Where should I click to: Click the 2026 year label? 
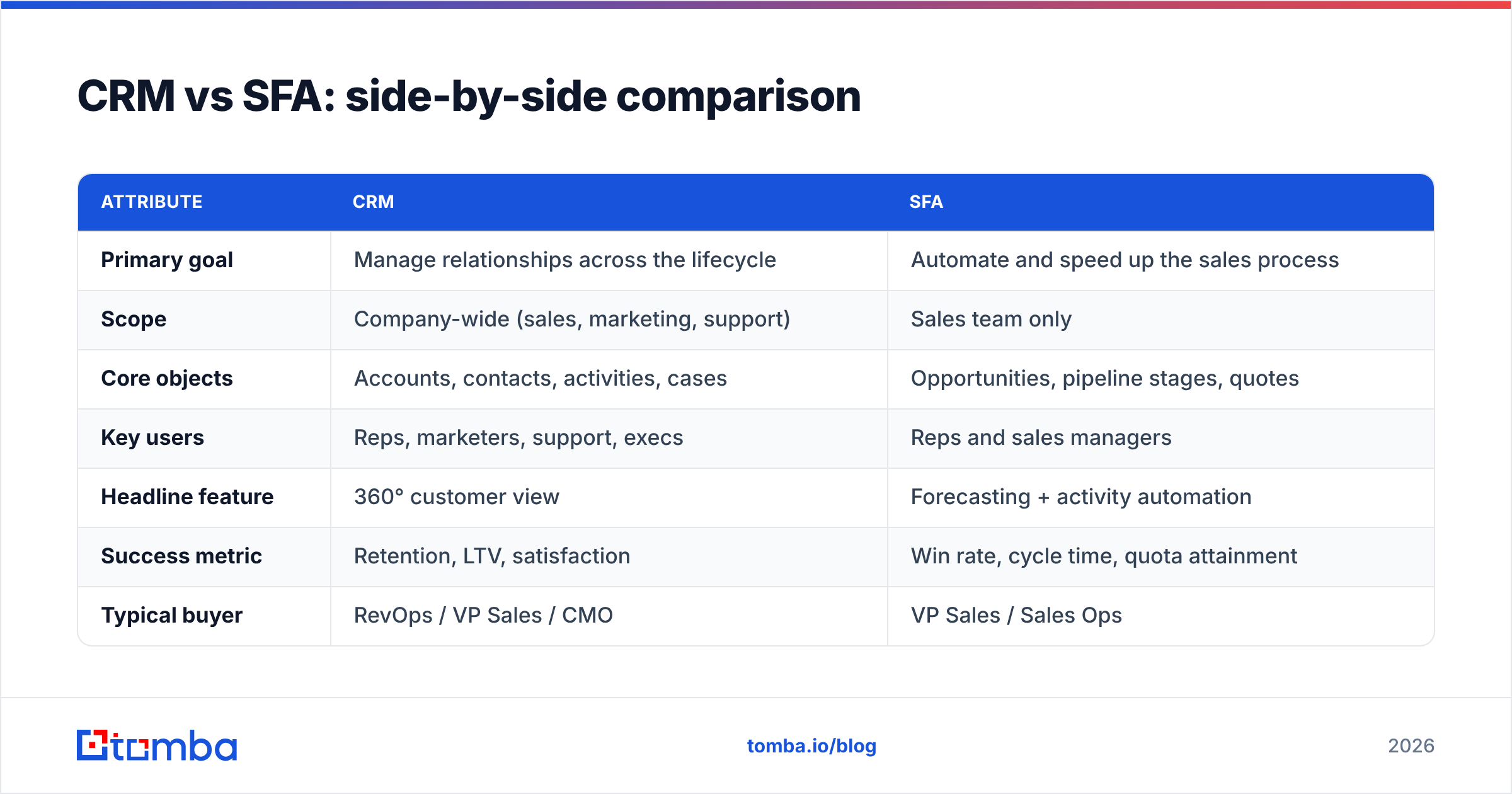[1411, 746]
